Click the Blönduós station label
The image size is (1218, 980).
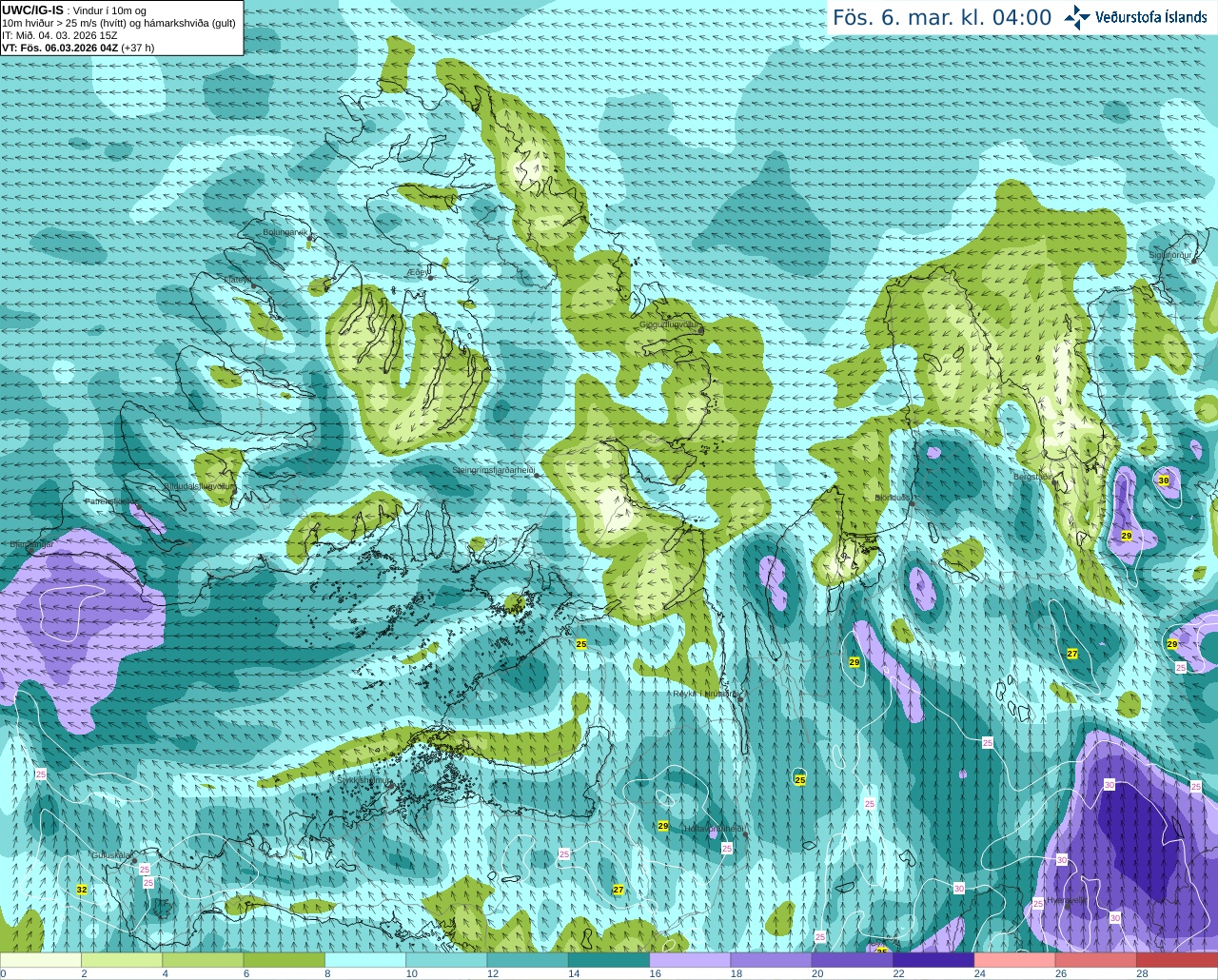pos(893,497)
